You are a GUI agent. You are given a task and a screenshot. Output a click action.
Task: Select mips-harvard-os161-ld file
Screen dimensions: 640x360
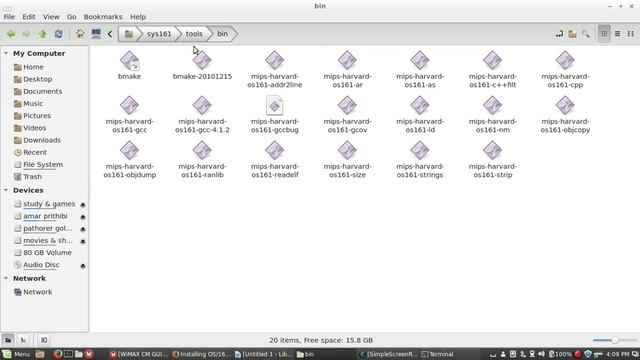click(420, 106)
